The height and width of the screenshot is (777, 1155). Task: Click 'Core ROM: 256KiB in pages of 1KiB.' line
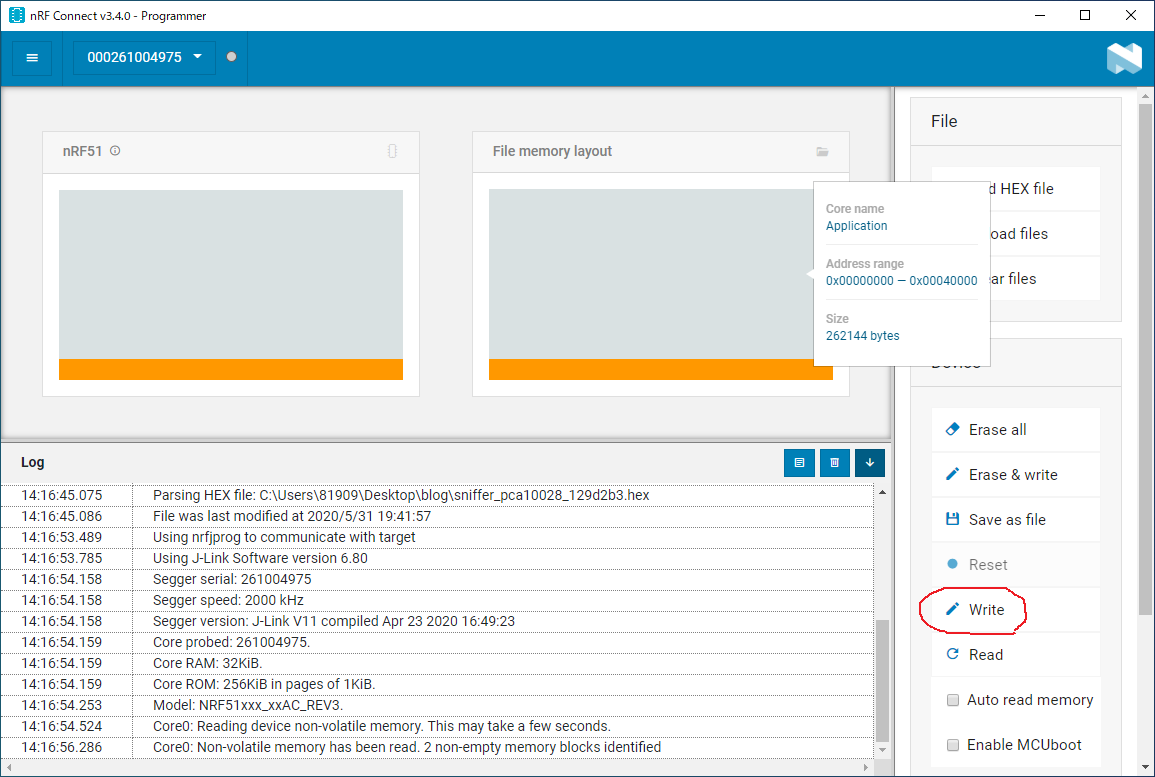(x=264, y=684)
